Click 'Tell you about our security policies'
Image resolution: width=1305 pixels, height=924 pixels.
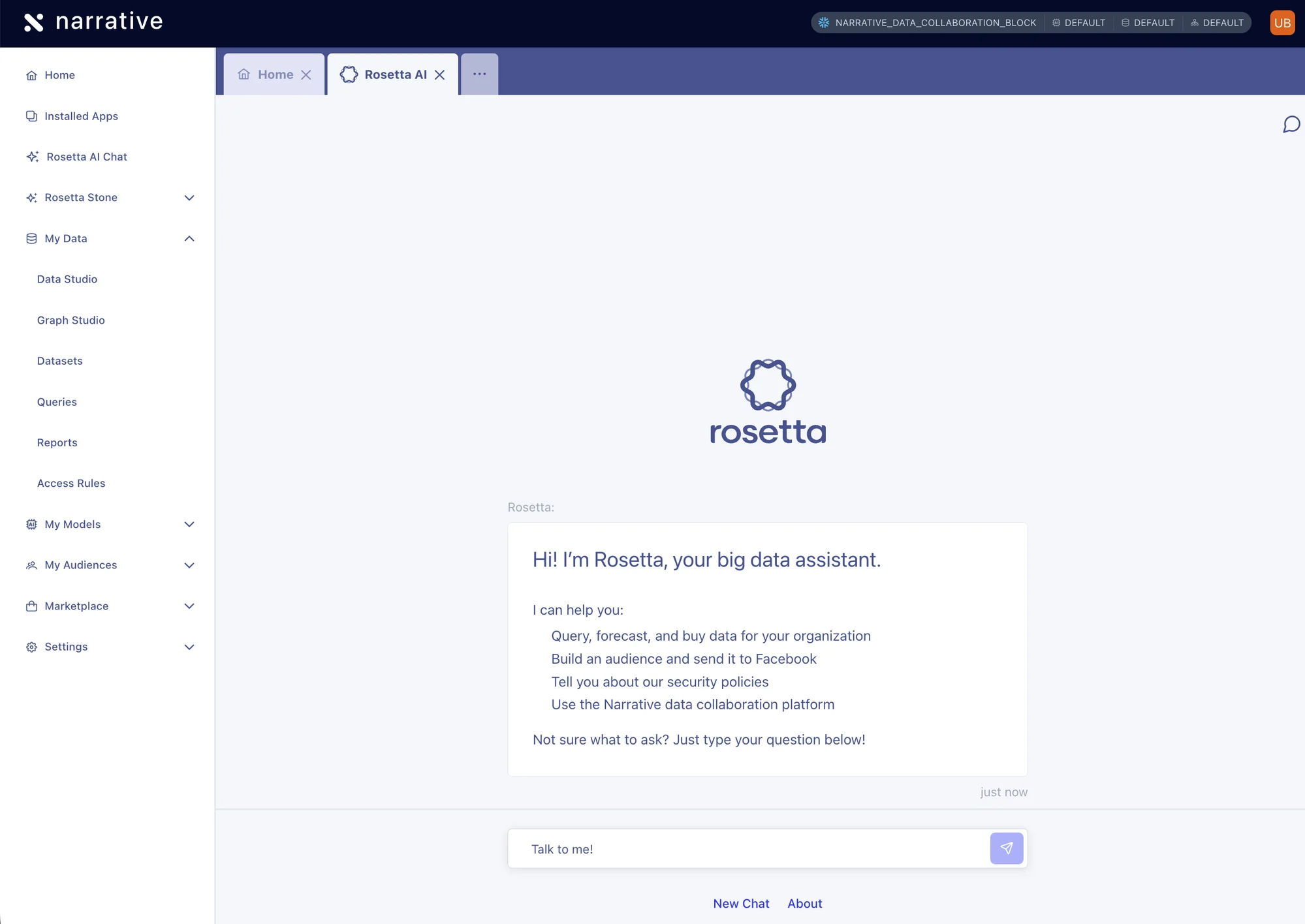pyautogui.click(x=659, y=682)
